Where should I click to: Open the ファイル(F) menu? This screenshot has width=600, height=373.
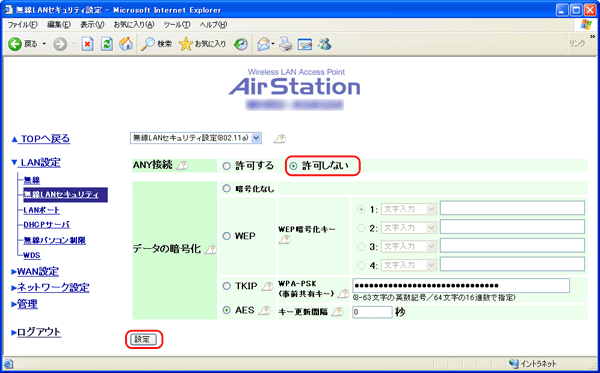pos(23,25)
